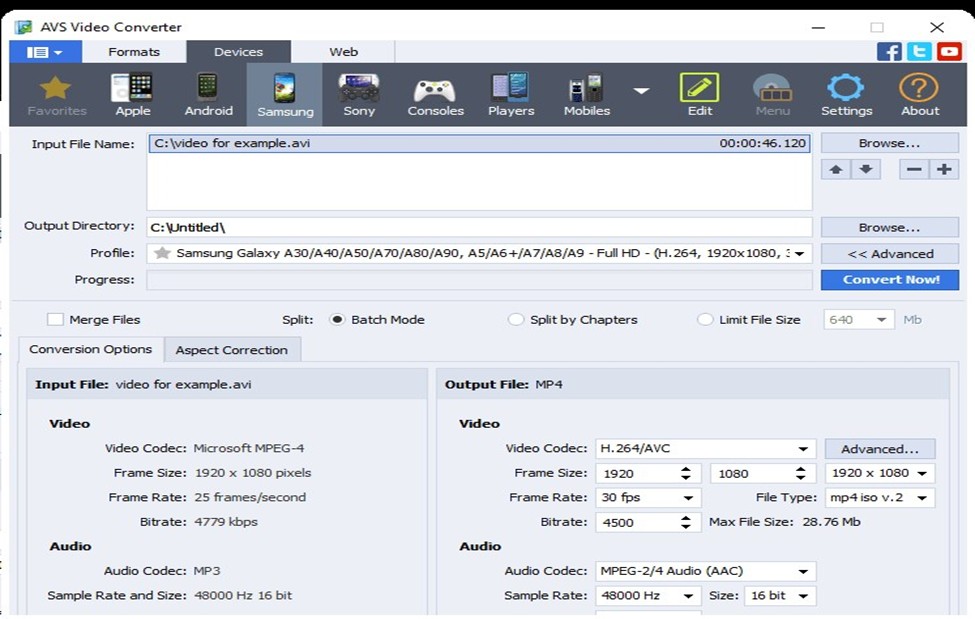Click Browse next to Output Directory
Viewport: 975px width, 619px height.
click(889, 227)
